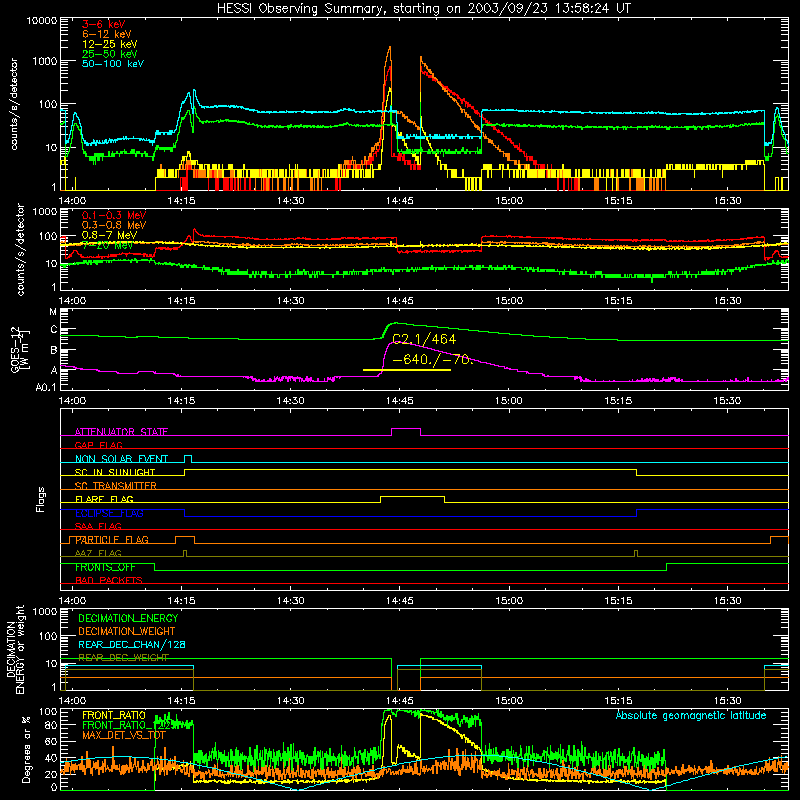Click the REAR_DEC_CHAN/128 legend label

click(132, 644)
